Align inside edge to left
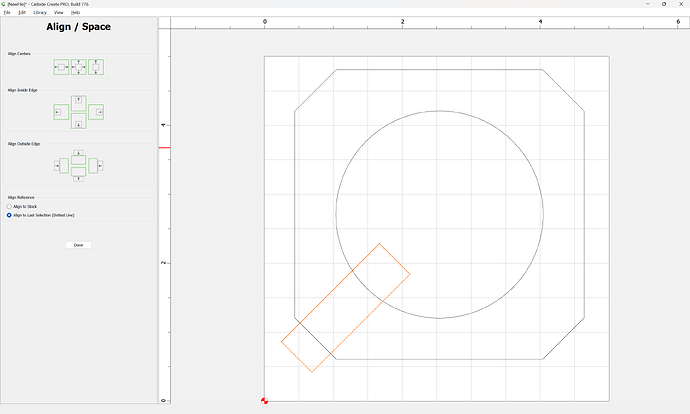 61,112
